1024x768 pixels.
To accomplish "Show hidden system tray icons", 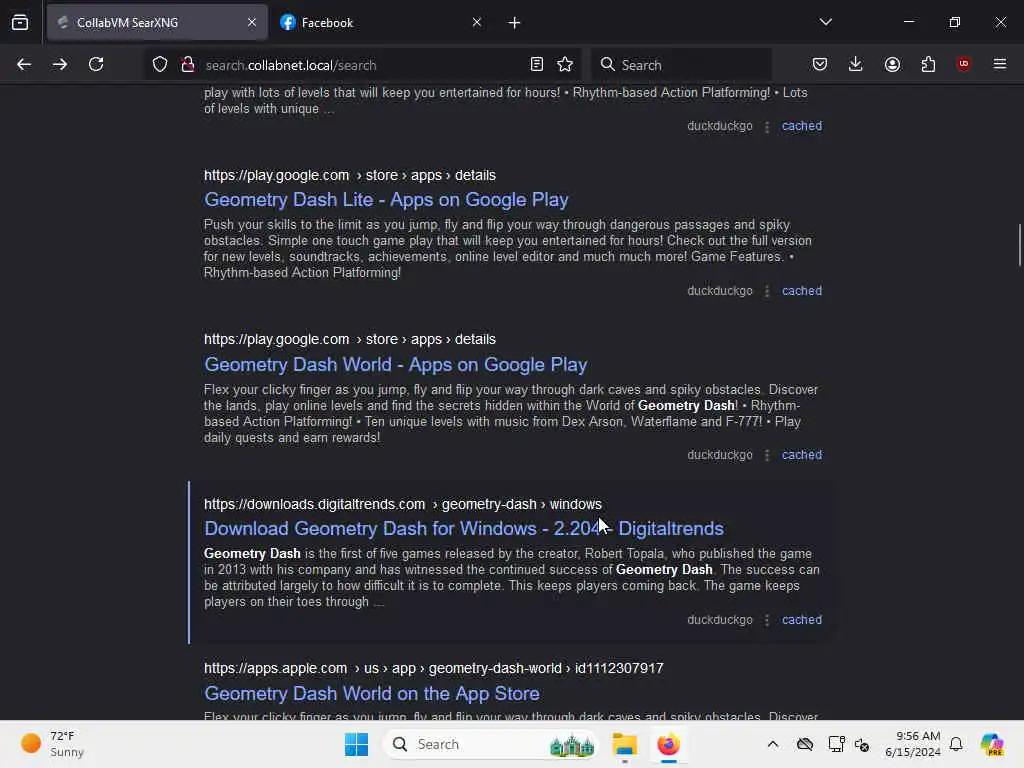I will click(x=773, y=744).
